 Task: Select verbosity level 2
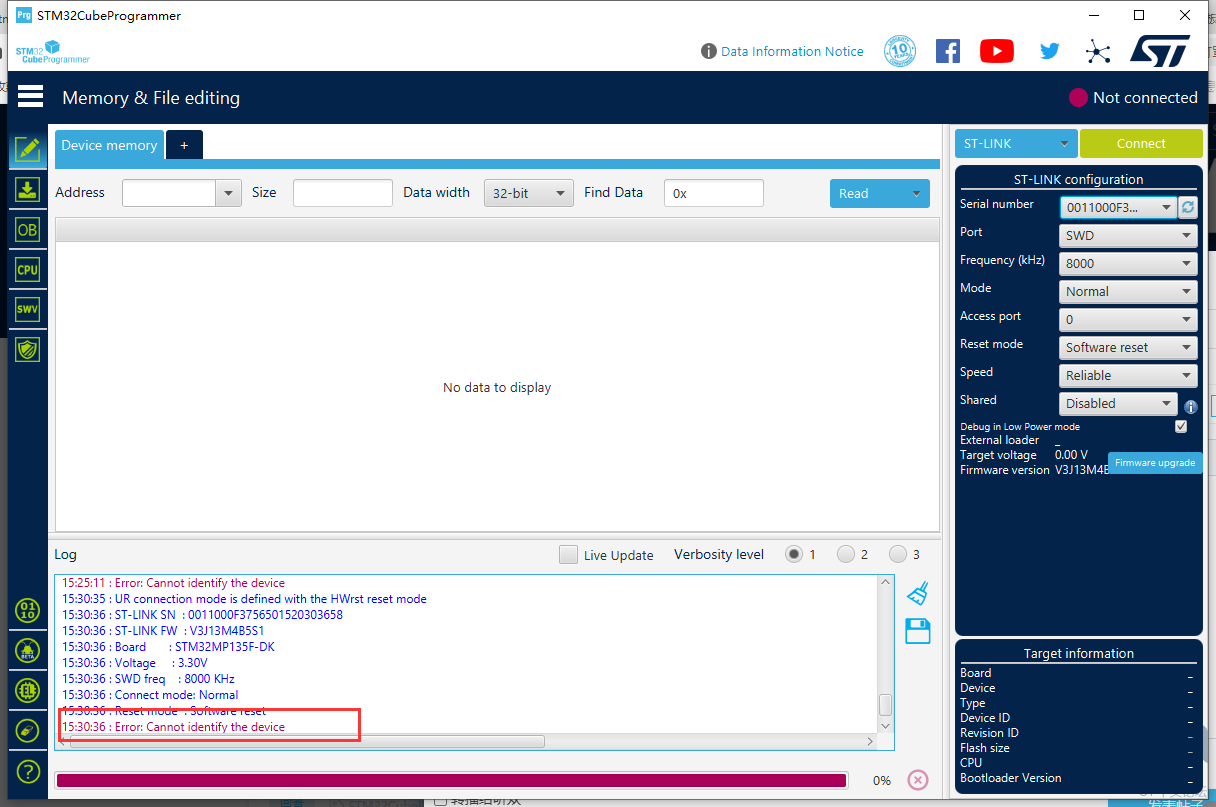point(846,554)
